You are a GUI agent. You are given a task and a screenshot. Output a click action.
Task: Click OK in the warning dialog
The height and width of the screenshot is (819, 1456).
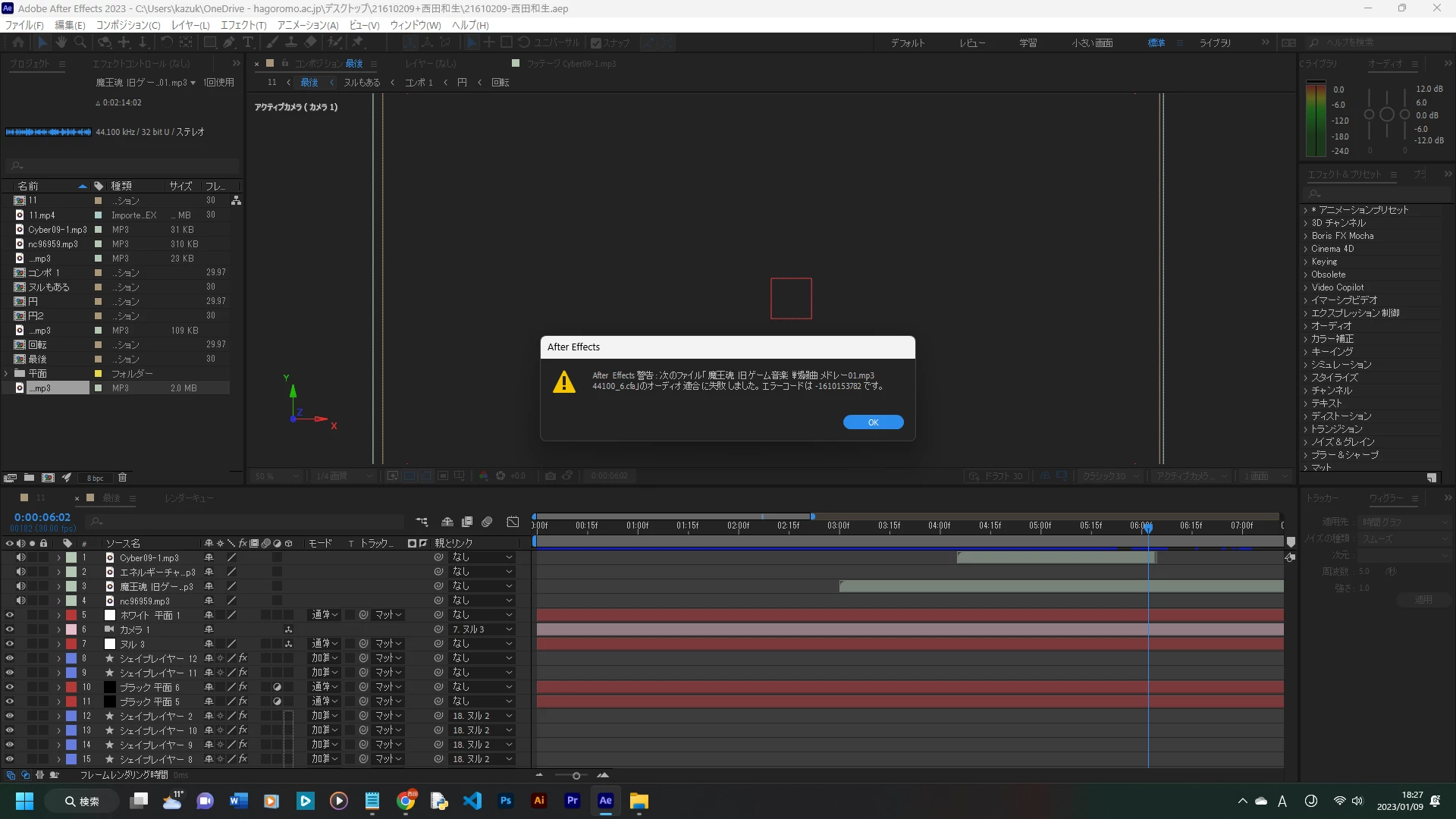point(873,422)
